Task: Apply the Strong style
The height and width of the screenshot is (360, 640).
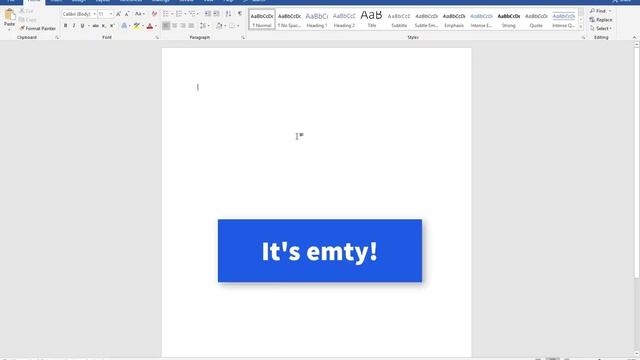Action: (x=509, y=19)
